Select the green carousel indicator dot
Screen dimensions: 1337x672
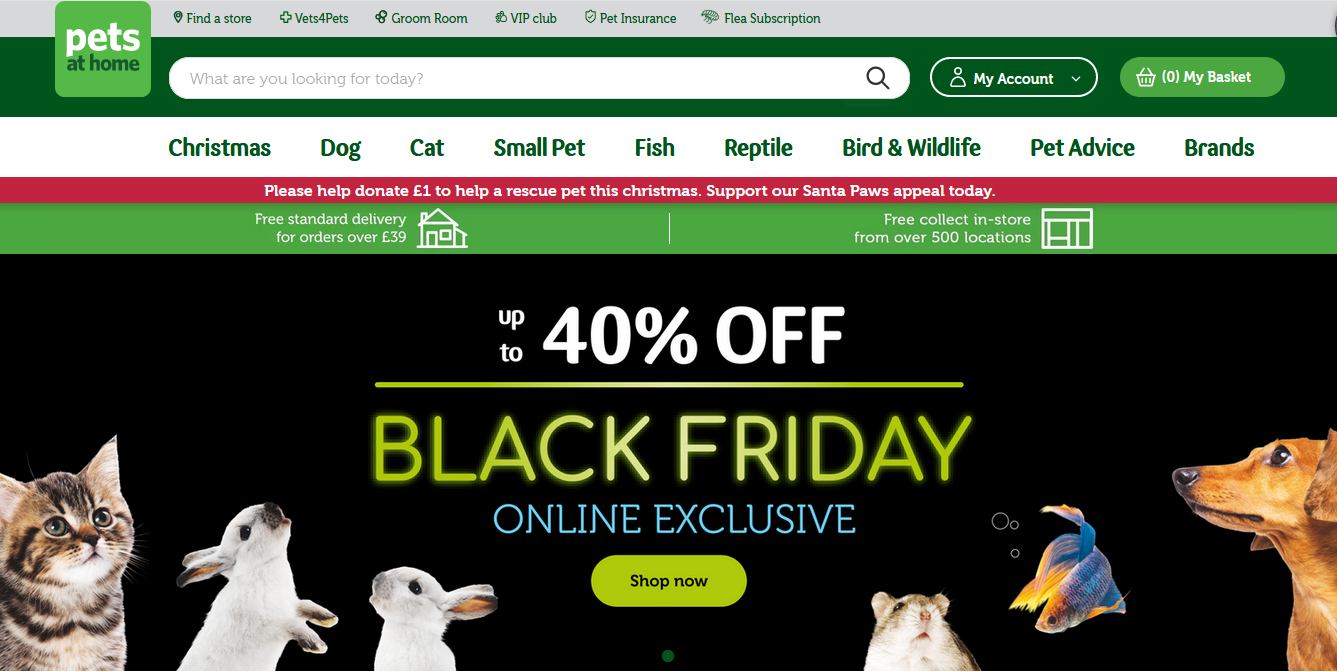coord(668,656)
